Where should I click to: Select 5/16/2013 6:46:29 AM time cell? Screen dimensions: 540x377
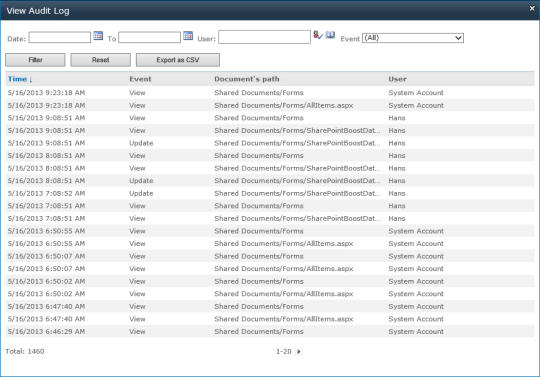[x=46, y=332]
